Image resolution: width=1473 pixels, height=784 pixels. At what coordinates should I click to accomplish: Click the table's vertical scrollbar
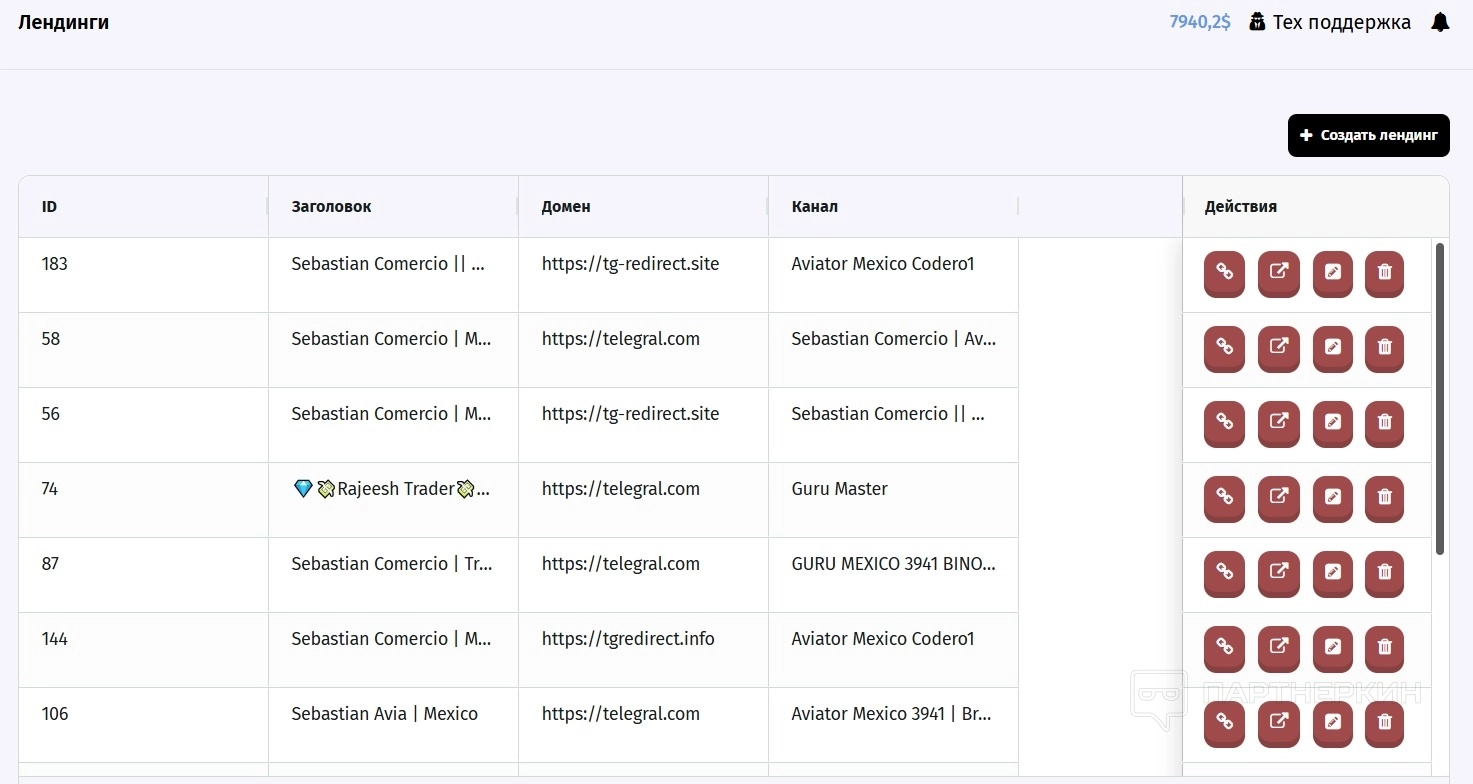[x=1440, y=400]
